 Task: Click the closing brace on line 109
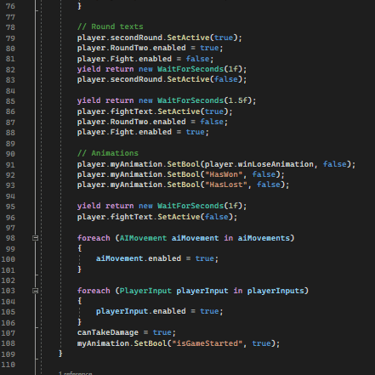[60, 354]
